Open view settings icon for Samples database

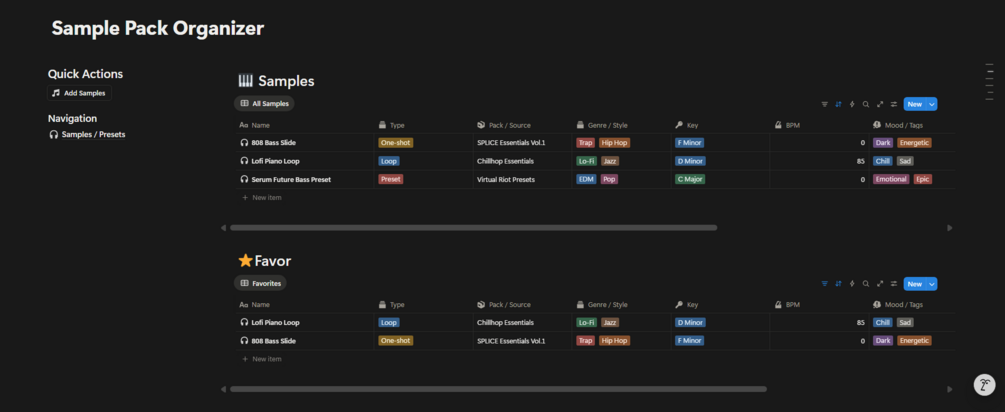(893, 104)
